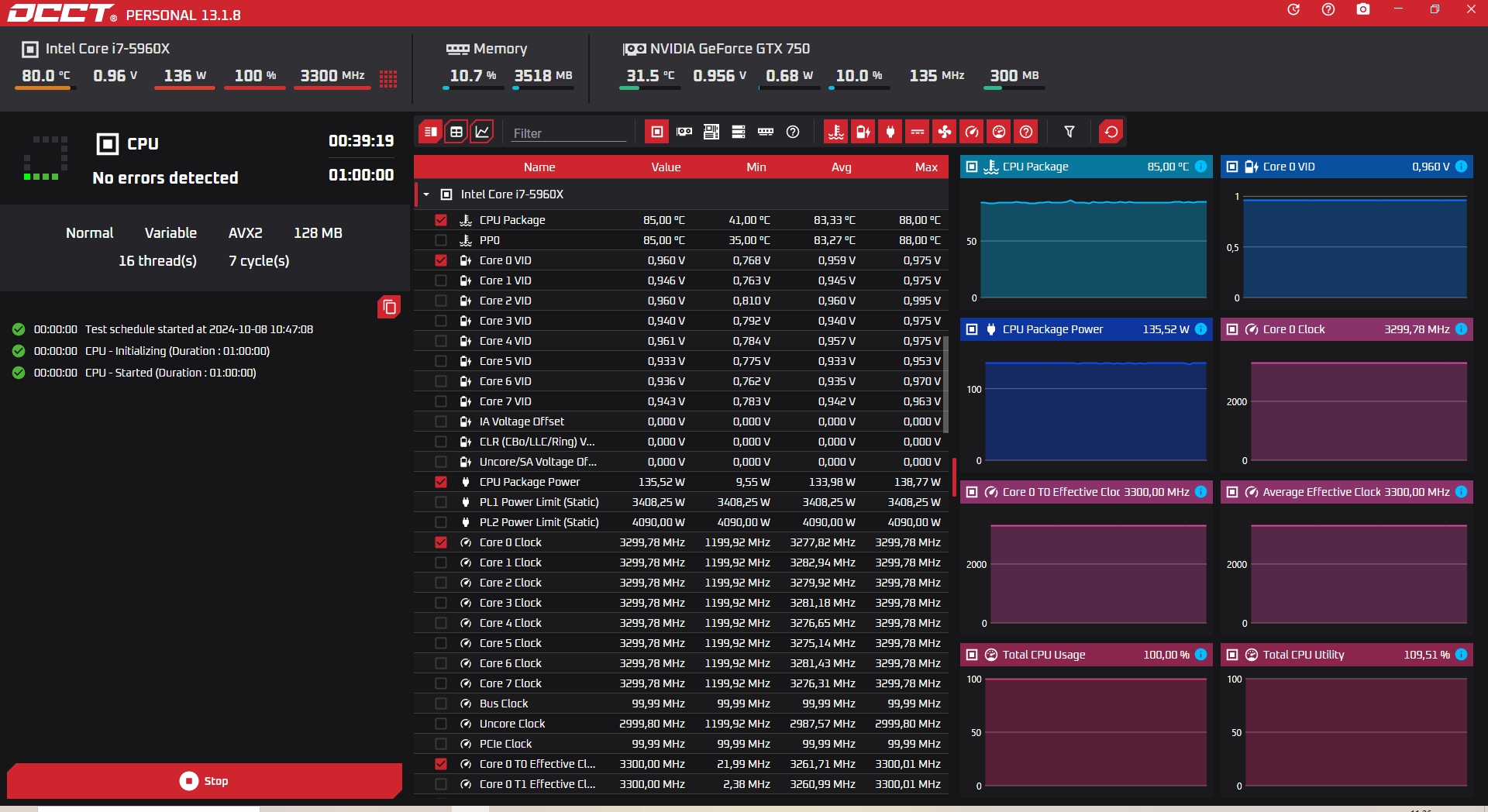Screen dimensions: 1488x812
Task: Sort the table by Max column
Action: 926,167
